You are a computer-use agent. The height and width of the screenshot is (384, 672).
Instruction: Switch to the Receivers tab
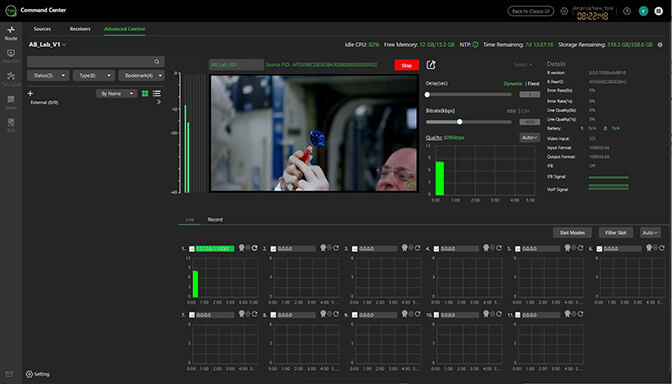pos(80,29)
